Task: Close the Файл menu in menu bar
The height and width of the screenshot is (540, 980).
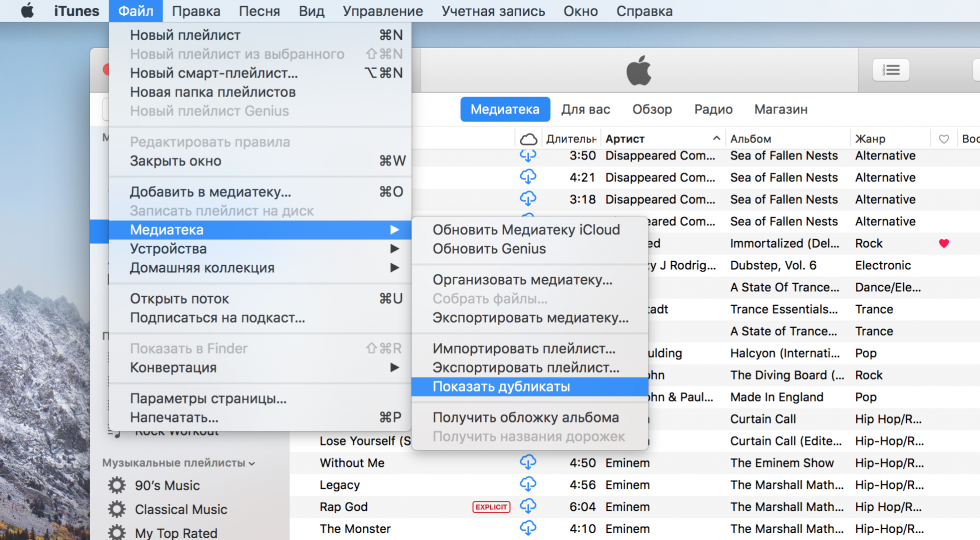Action: point(136,11)
